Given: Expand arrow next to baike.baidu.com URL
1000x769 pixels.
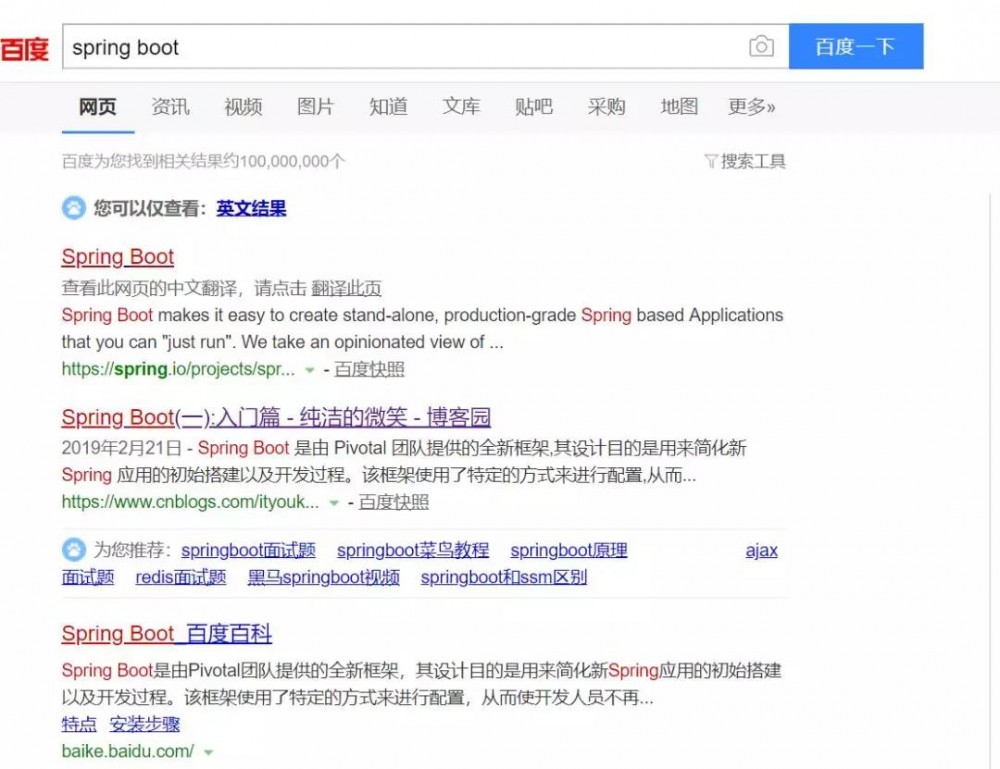Looking at the screenshot, I should pos(210,752).
